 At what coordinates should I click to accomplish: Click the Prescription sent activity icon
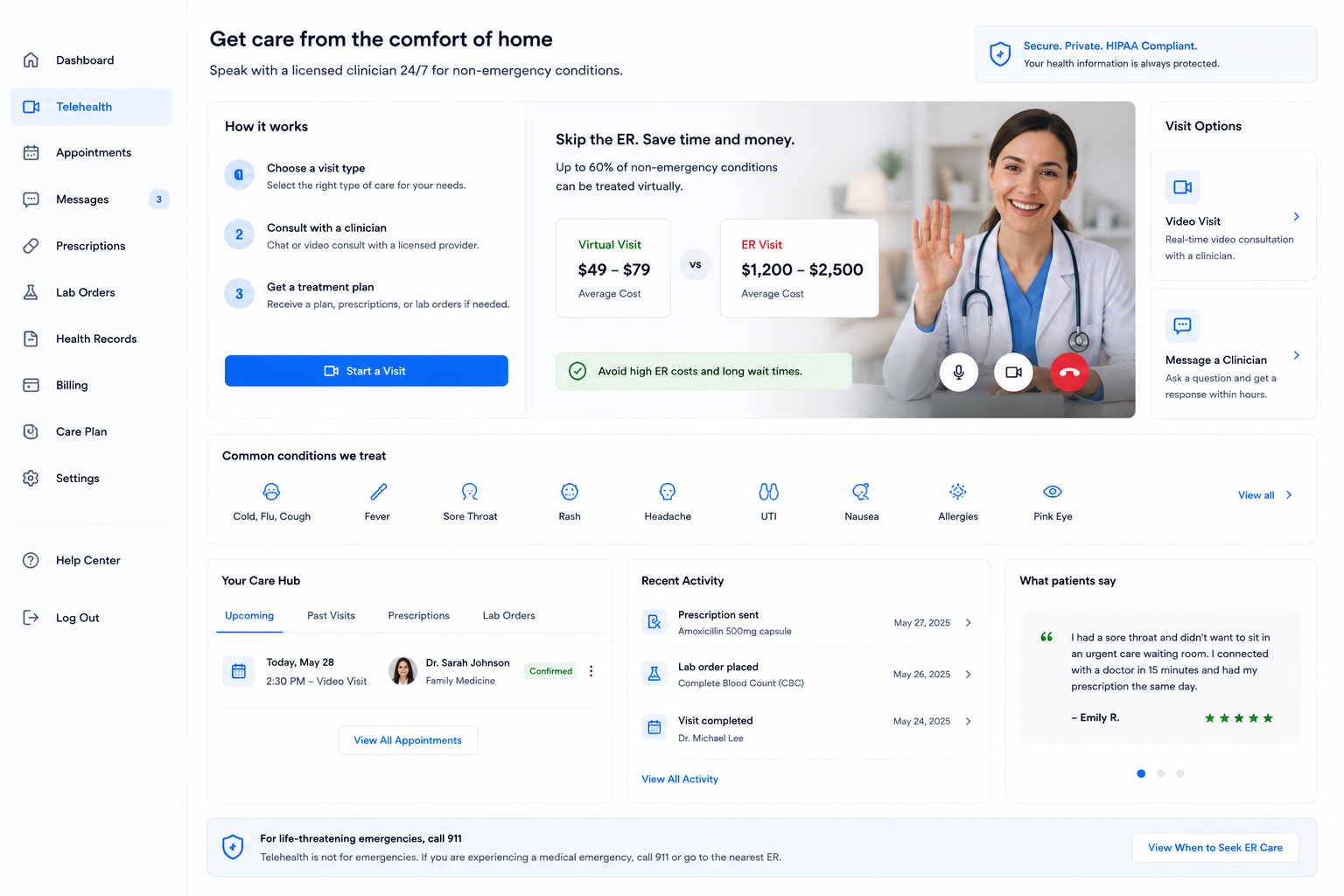pos(654,622)
